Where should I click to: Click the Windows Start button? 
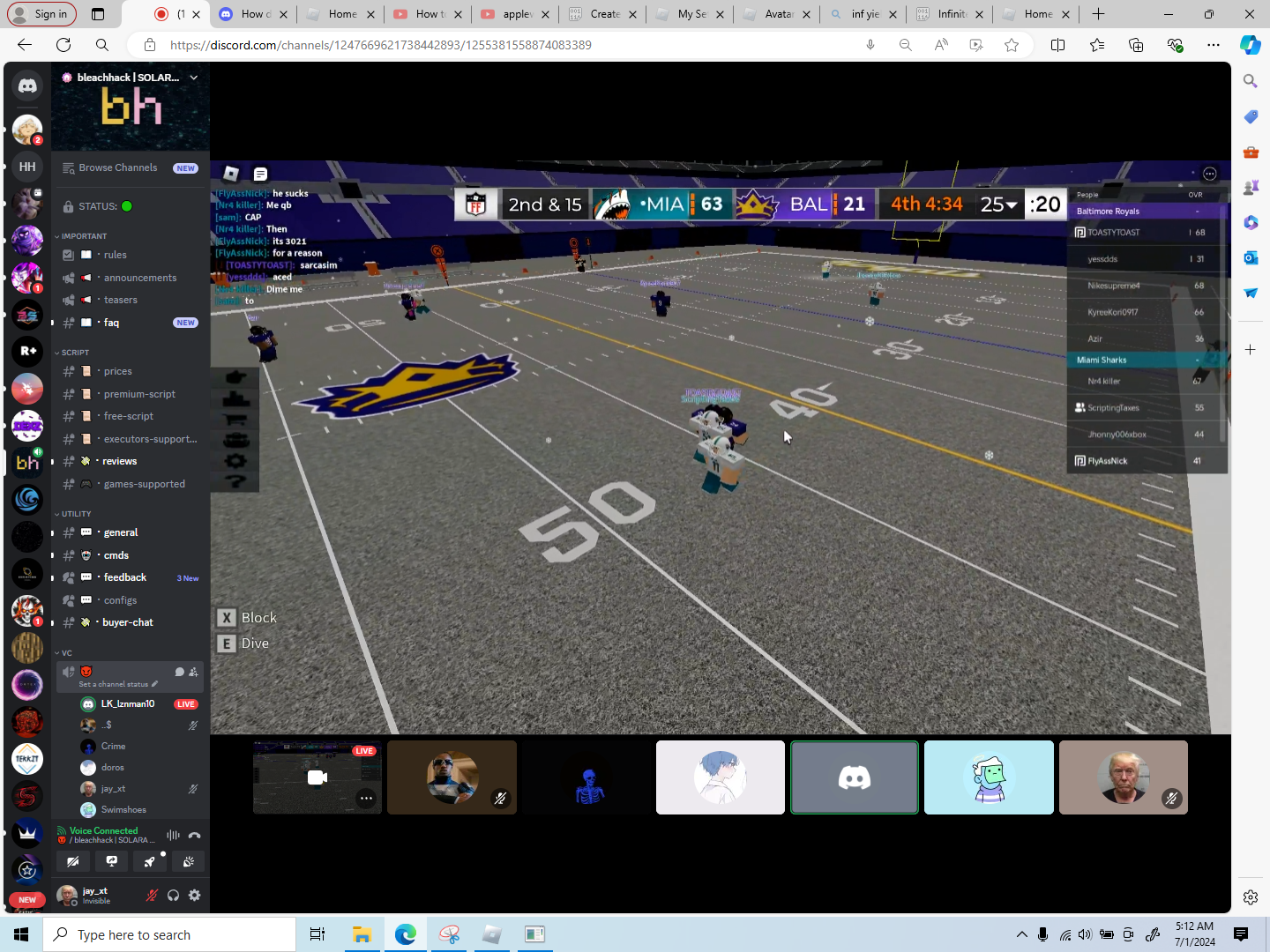[21, 934]
